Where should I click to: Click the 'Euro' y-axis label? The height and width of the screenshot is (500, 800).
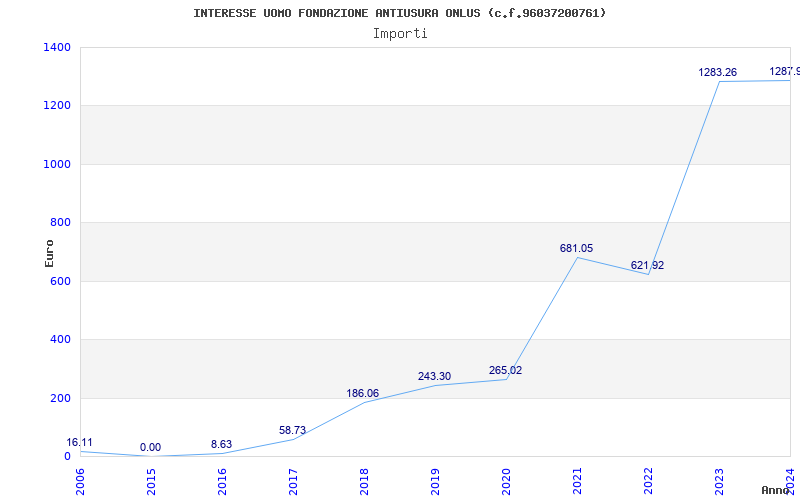(x=49, y=252)
